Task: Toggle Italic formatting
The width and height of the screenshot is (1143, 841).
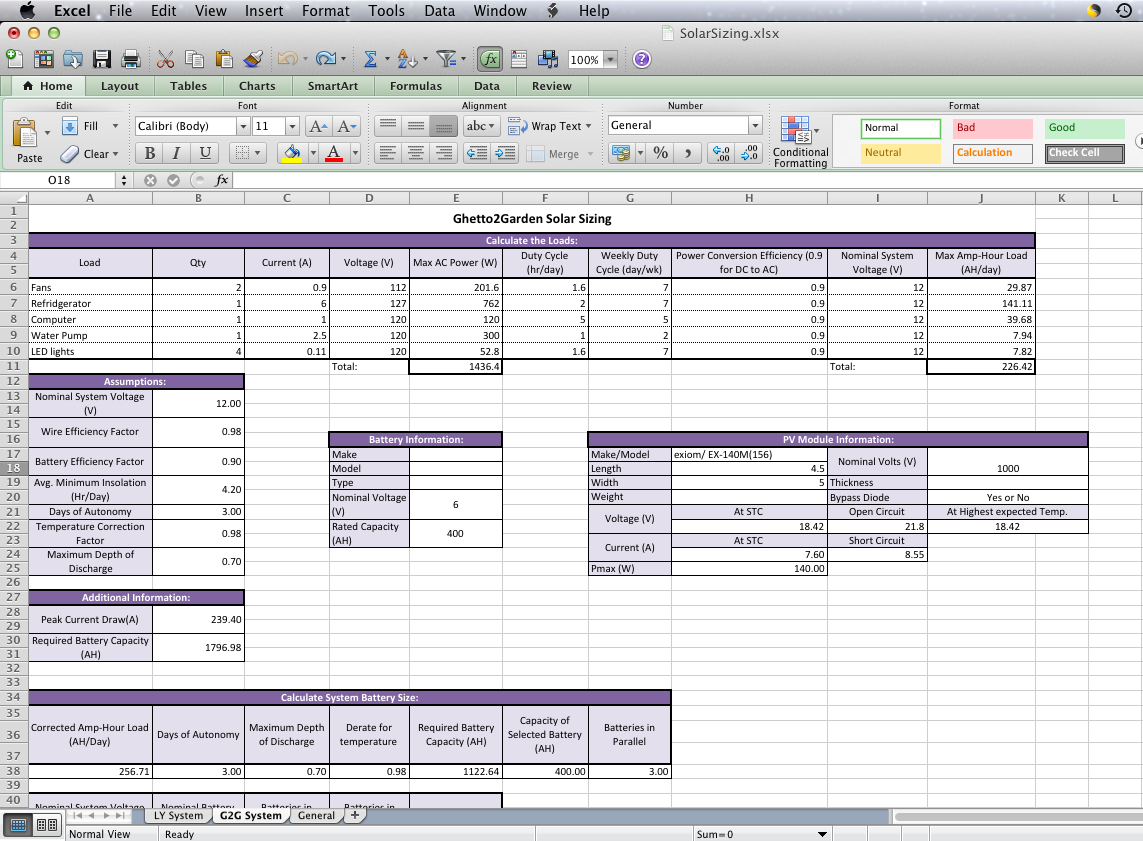Action: coord(177,153)
